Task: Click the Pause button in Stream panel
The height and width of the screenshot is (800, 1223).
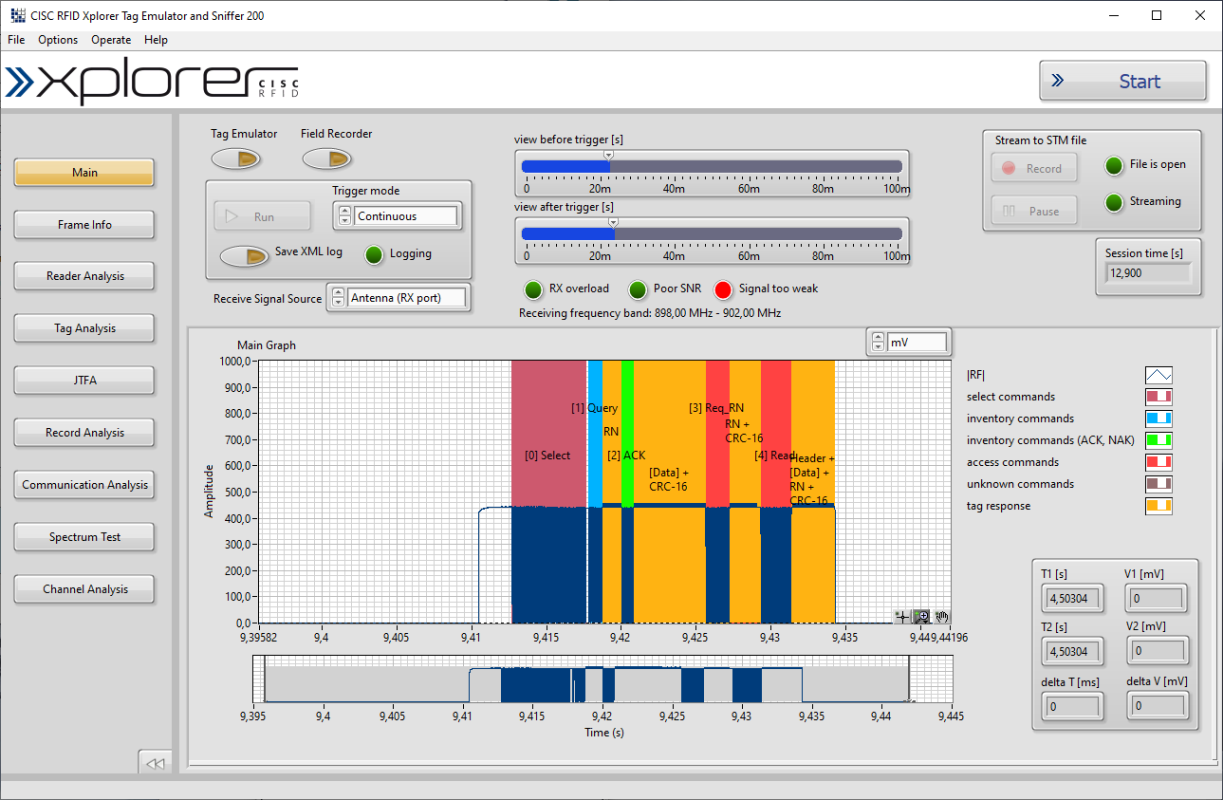Action: pyautogui.click(x=1034, y=211)
